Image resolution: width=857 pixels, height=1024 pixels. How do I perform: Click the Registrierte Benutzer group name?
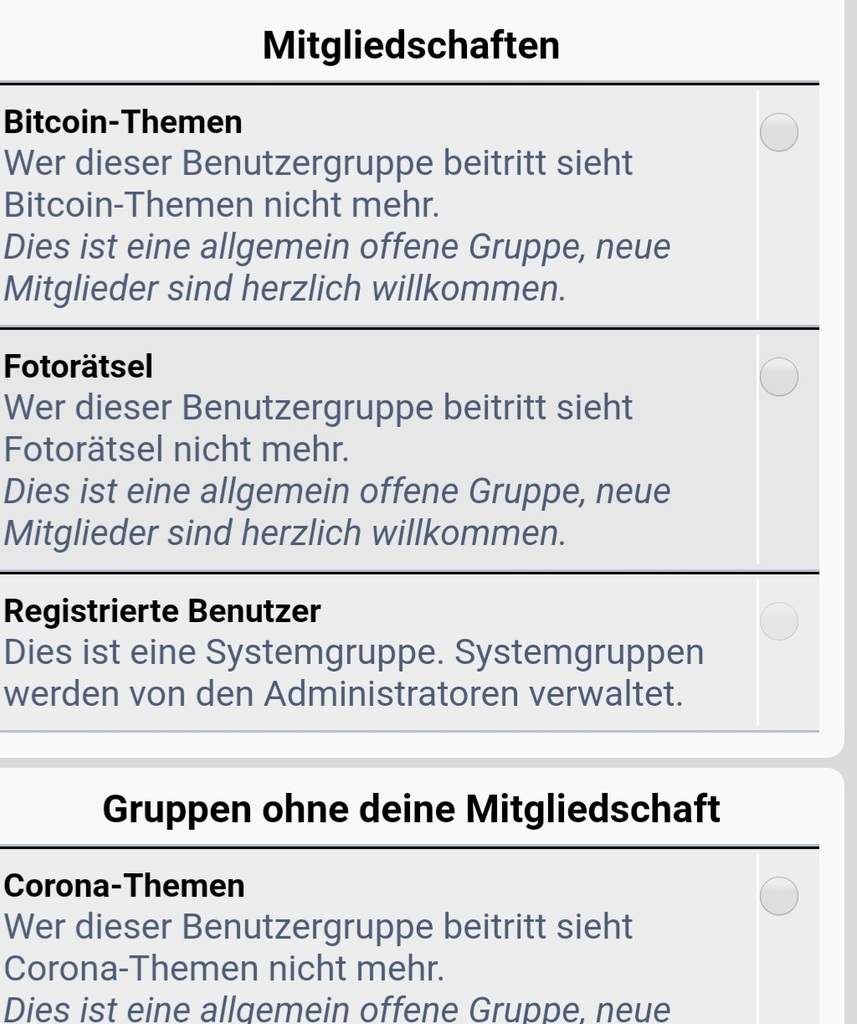click(x=162, y=611)
